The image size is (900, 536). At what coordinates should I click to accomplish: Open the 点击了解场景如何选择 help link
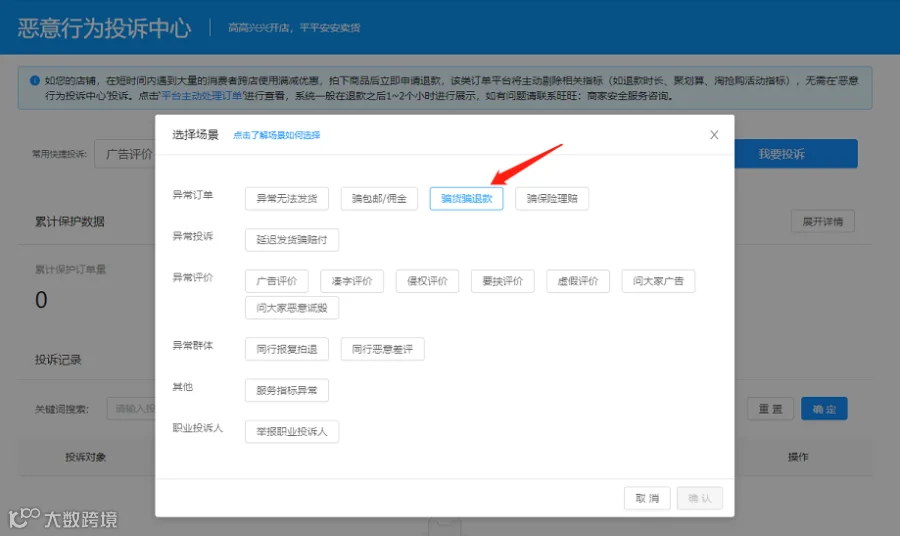(277, 135)
